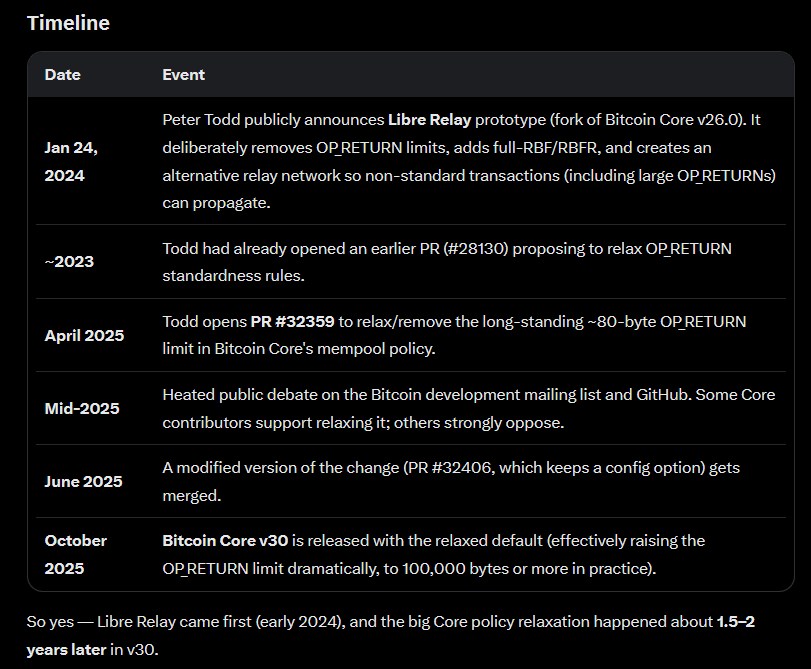Click the event text mentioning PR (#28130)
Screen dimensions: 811x669
pos(447,262)
